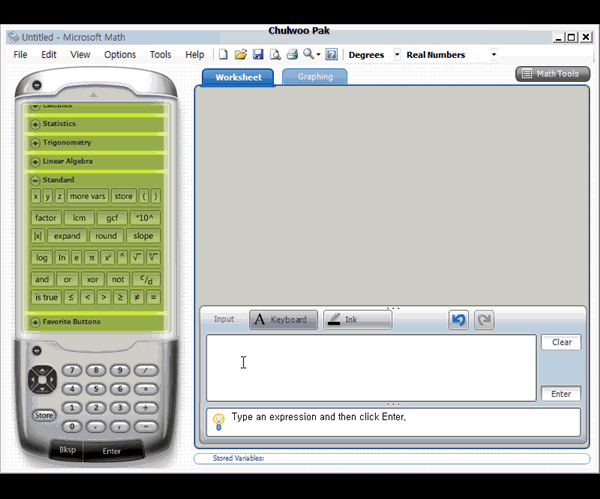Click the Zoom magnifier icon
Viewport: 600px width, 499px height.
tap(308, 54)
